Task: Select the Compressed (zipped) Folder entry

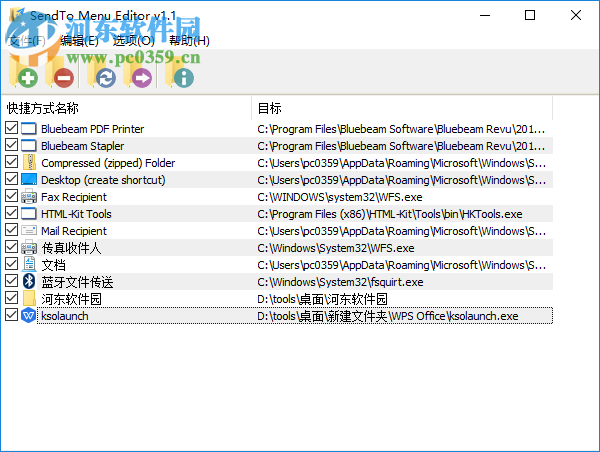Action: click(108, 163)
